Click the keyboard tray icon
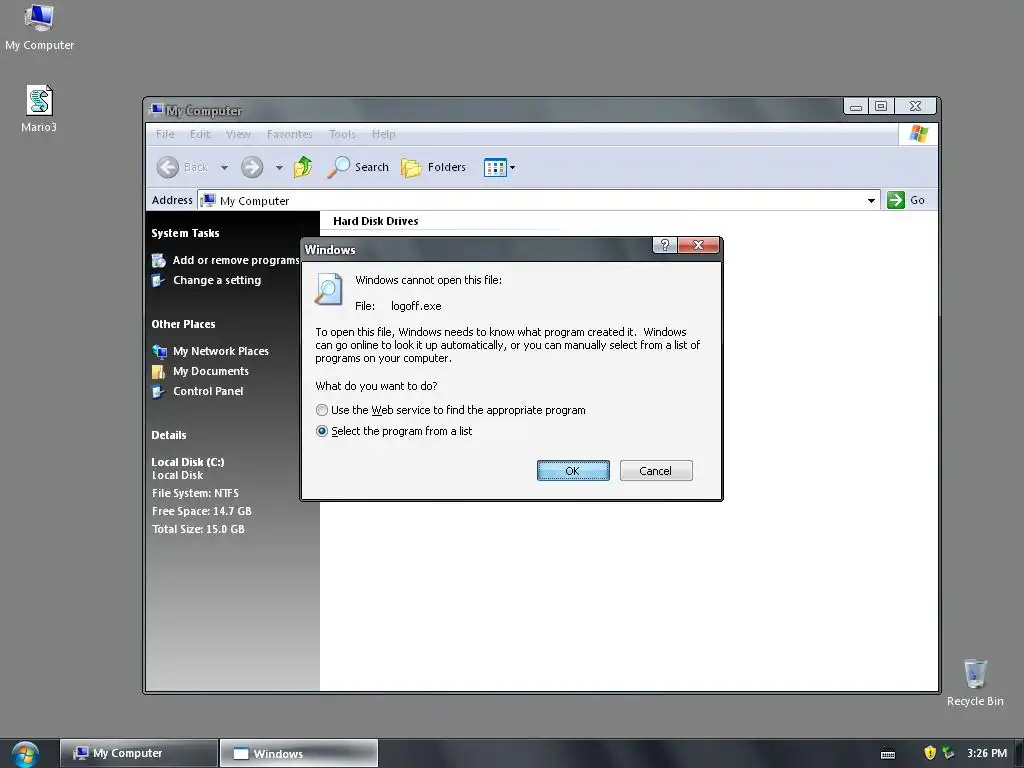 pyautogui.click(x=888, y=754)
